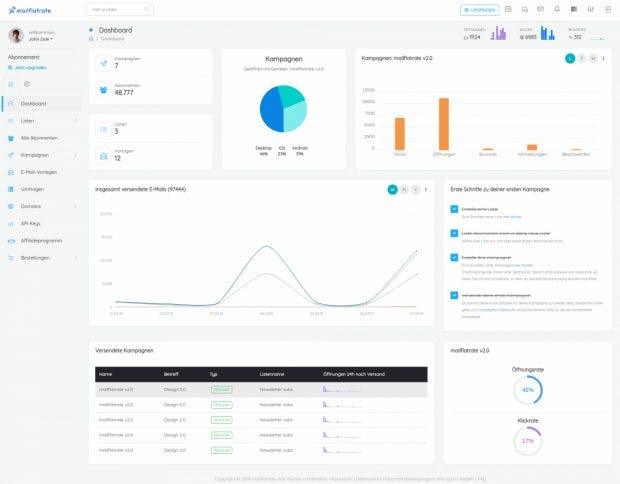
Task: Click the sidebar home icon tab
Action: (11, 84)
